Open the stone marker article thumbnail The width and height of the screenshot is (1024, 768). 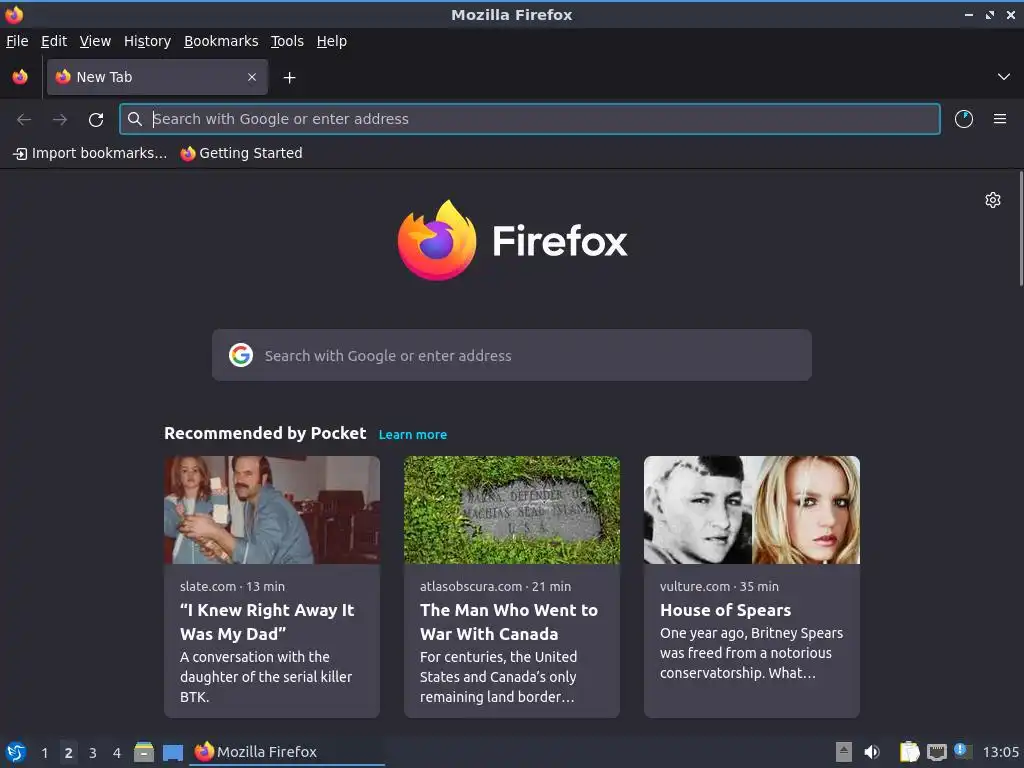[512, 510]
